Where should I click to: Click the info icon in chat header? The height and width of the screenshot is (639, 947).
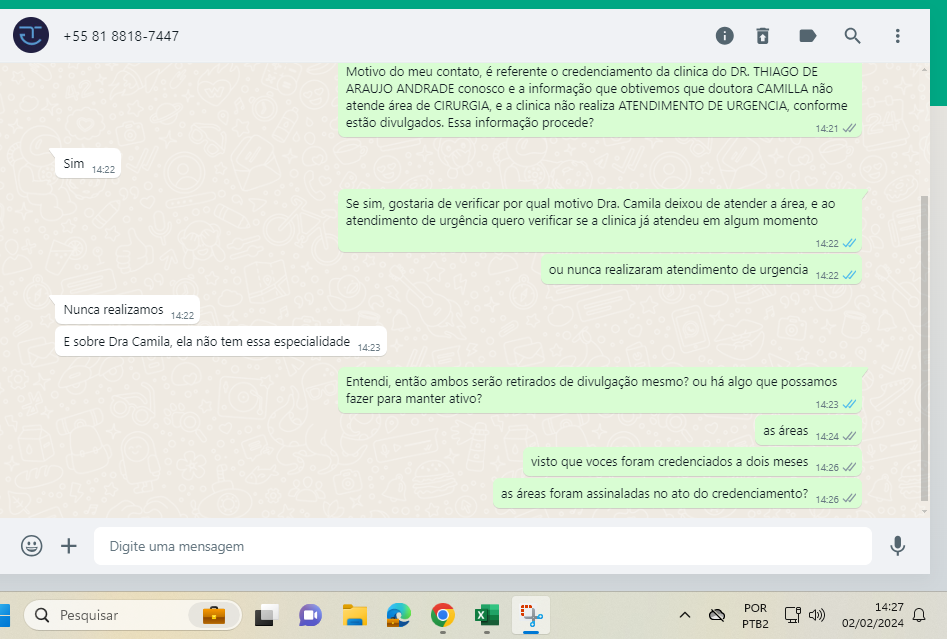724,36
